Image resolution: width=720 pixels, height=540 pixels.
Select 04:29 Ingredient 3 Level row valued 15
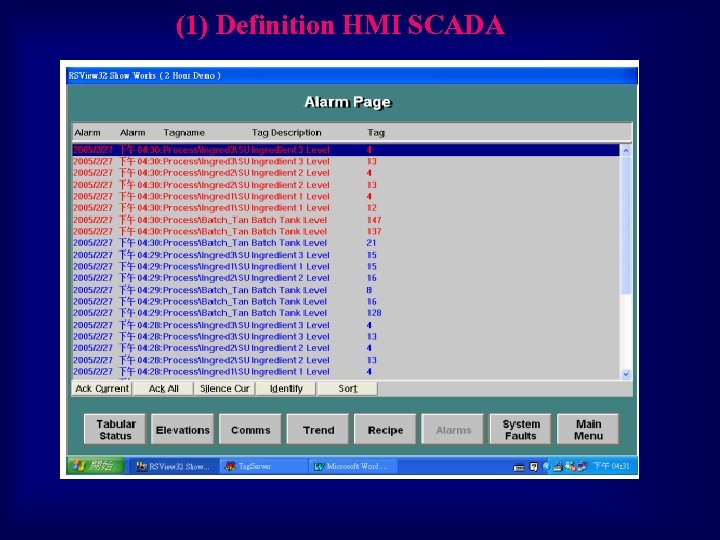tap(346, 255)
